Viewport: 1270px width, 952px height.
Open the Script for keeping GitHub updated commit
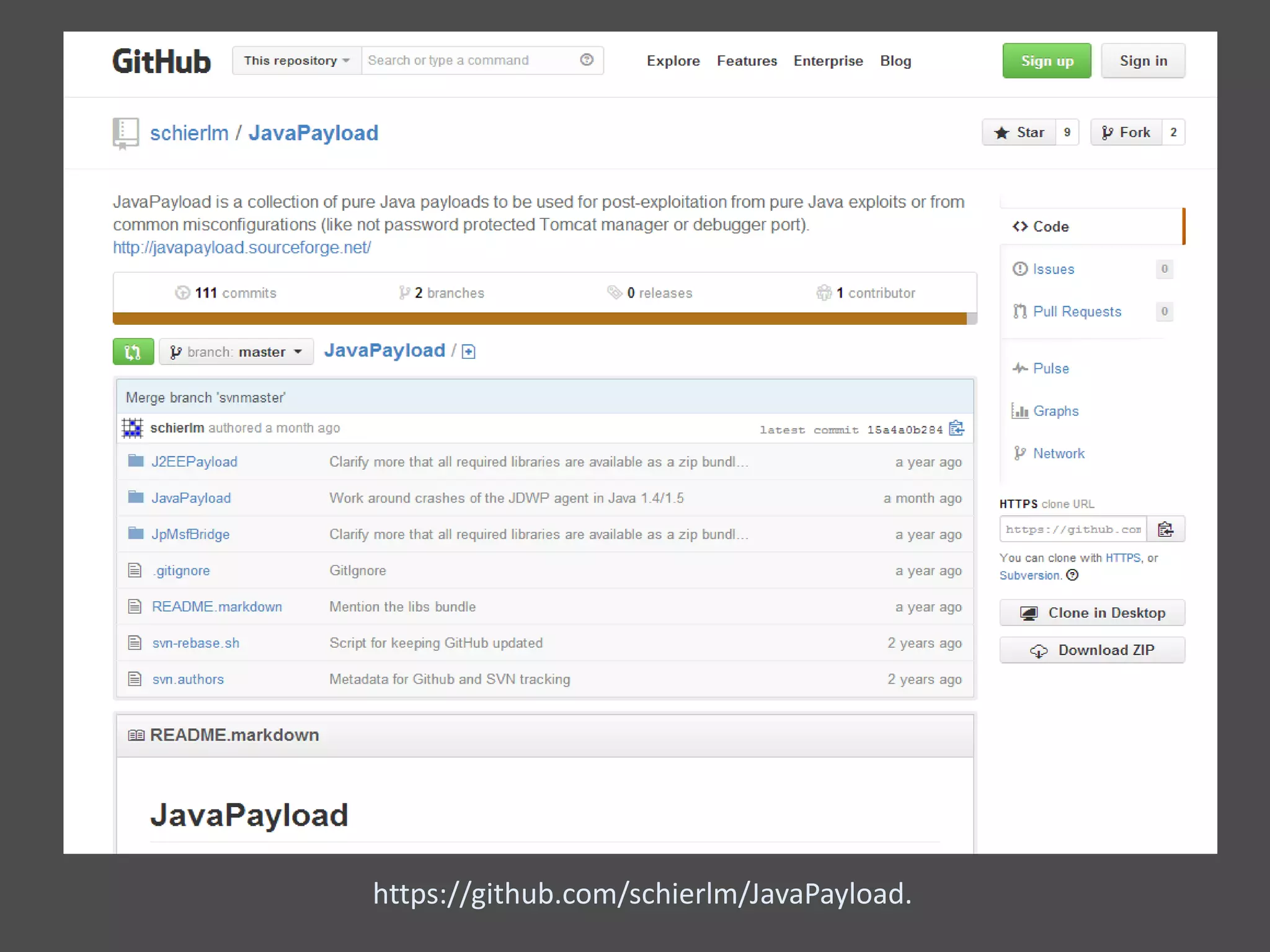click(x=436, y=643)
